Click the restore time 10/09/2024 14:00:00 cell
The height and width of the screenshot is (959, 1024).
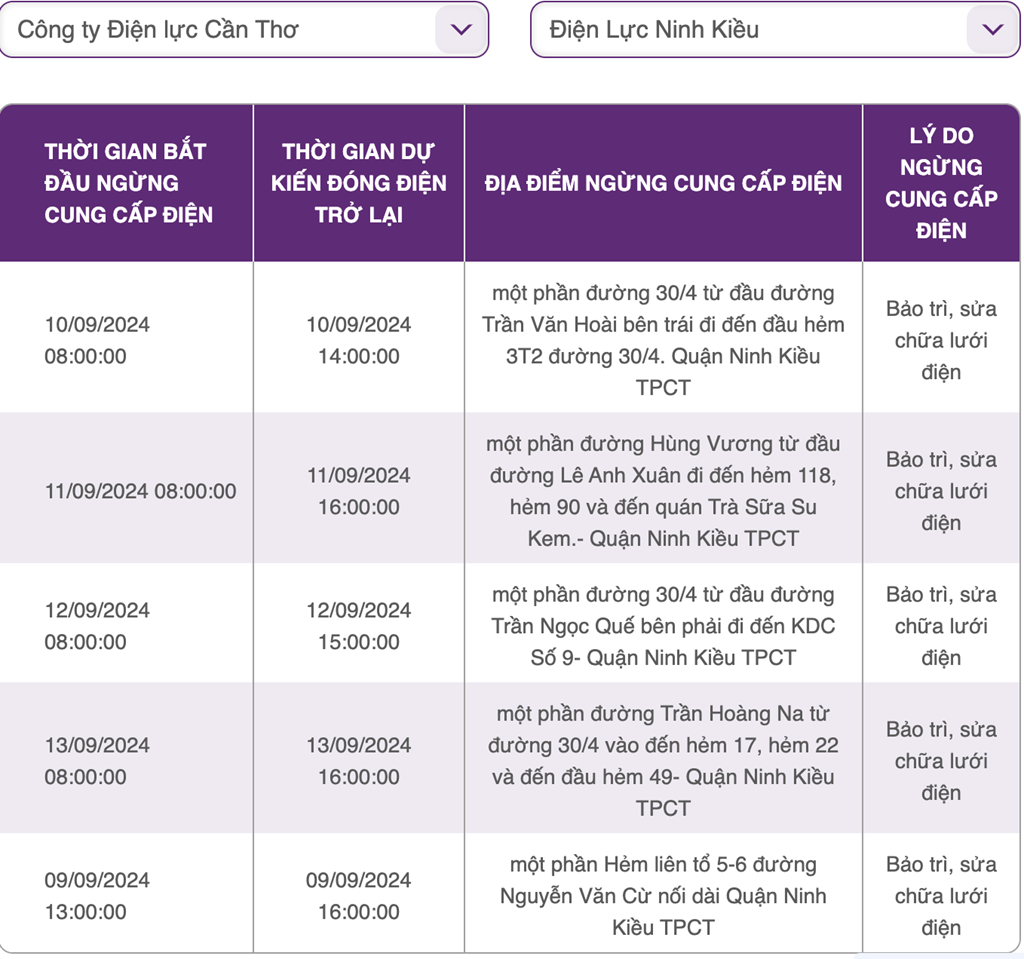coord(359,340)
